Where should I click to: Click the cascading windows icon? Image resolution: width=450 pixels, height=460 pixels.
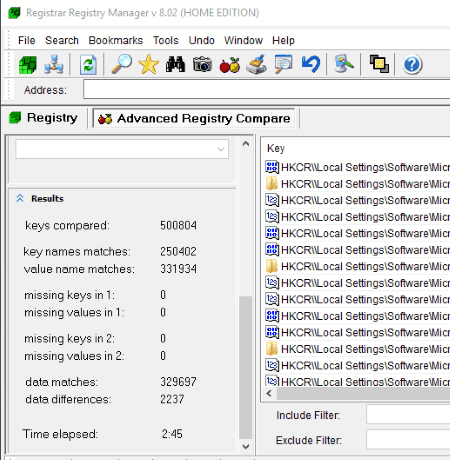click(379, 64)
